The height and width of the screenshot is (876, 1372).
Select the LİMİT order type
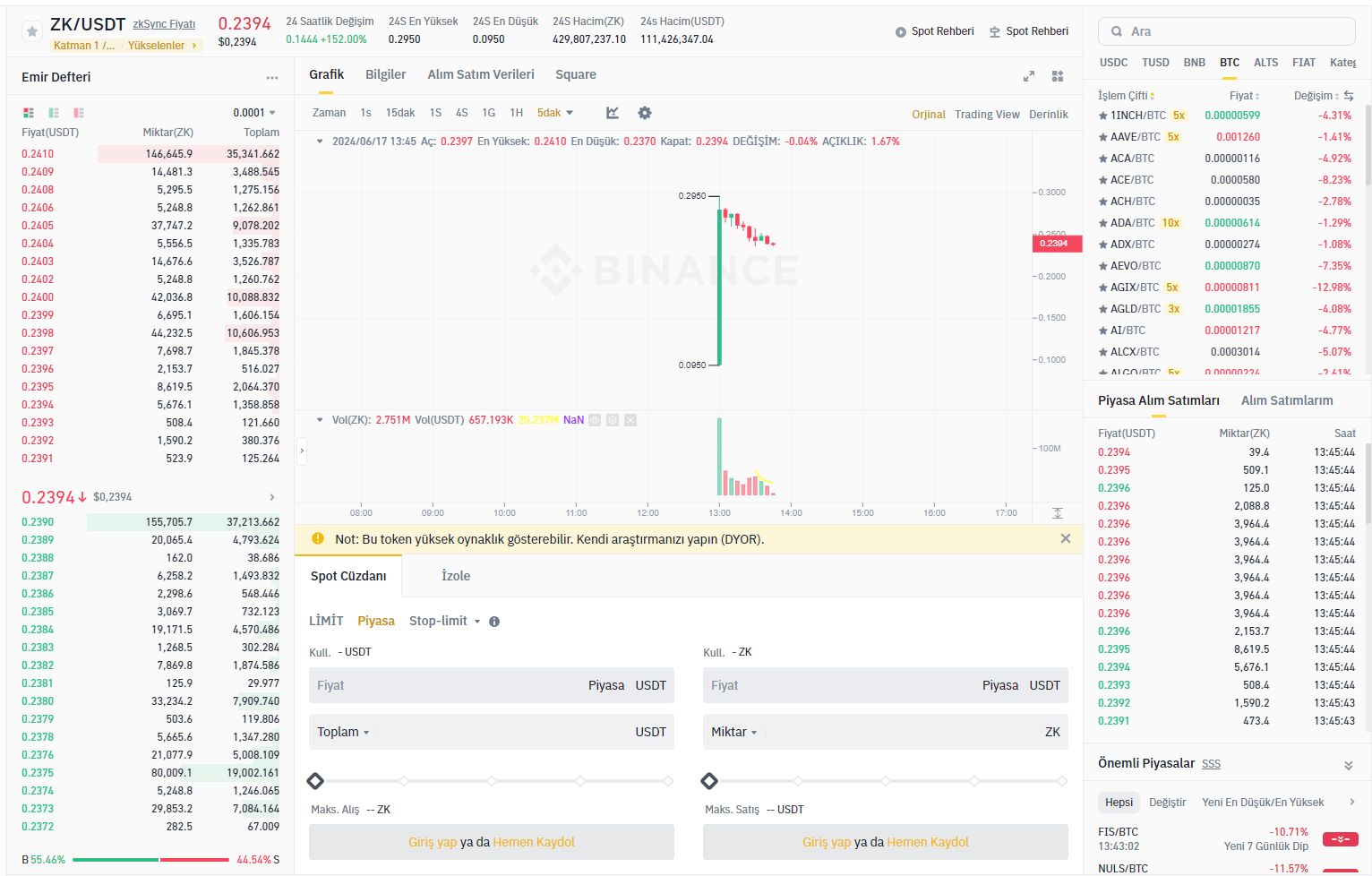pyautogui.click(x=326, y=622)
